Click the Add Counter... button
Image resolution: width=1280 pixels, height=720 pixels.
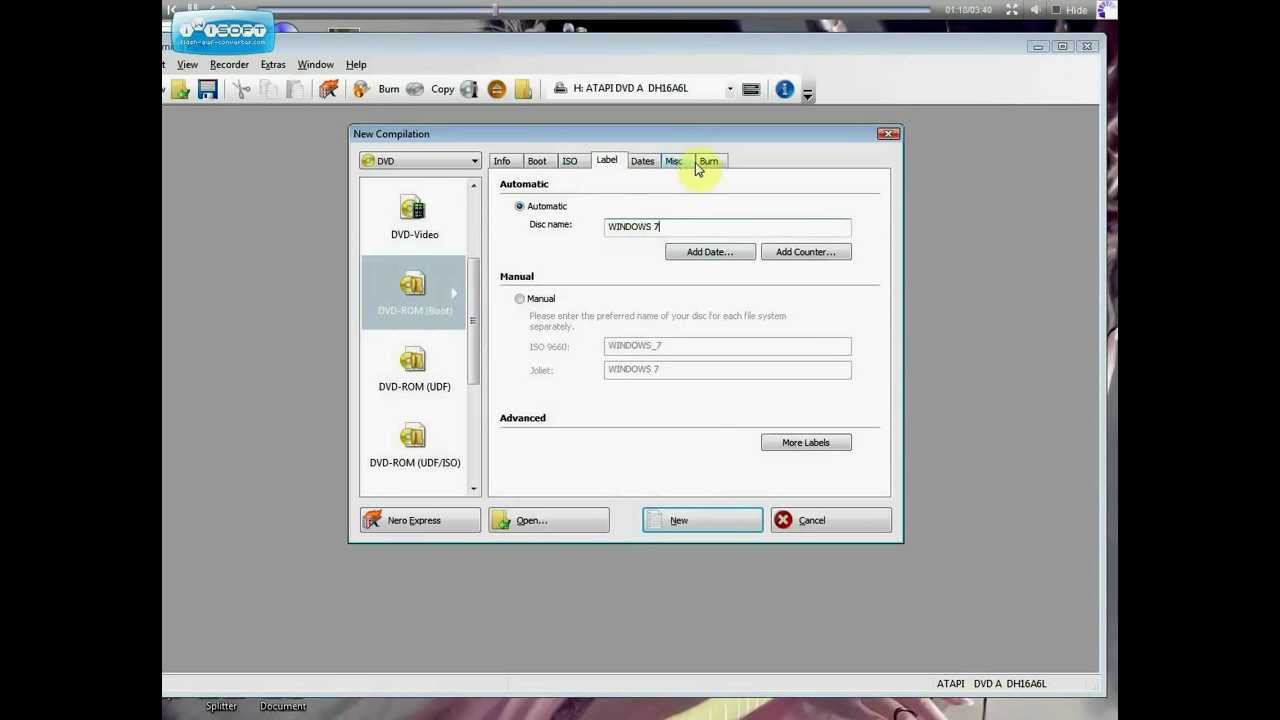click(806, 252)
